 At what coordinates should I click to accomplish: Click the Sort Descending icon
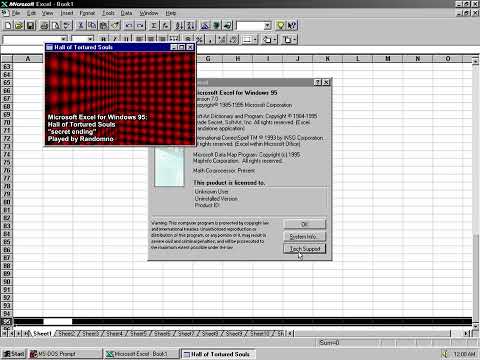(x=190, y=25)
